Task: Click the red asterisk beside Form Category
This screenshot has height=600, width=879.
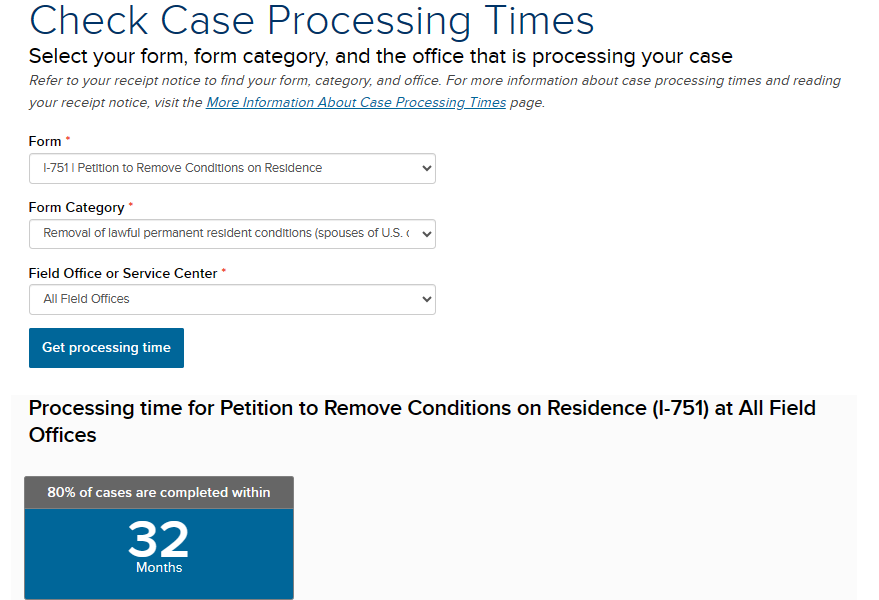Action: click(131, 204)
